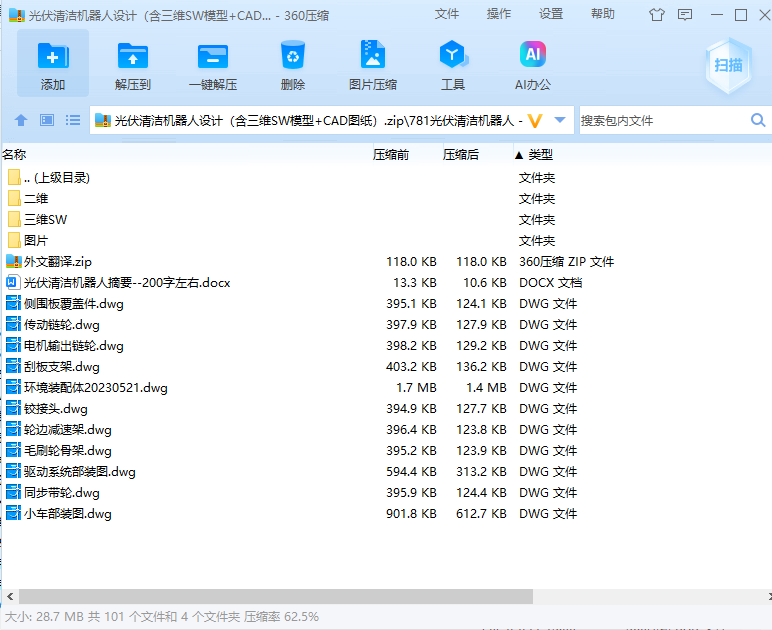772x630 pixels.
Task: Click the scrollbar left arrow
Action: (10, 597)
